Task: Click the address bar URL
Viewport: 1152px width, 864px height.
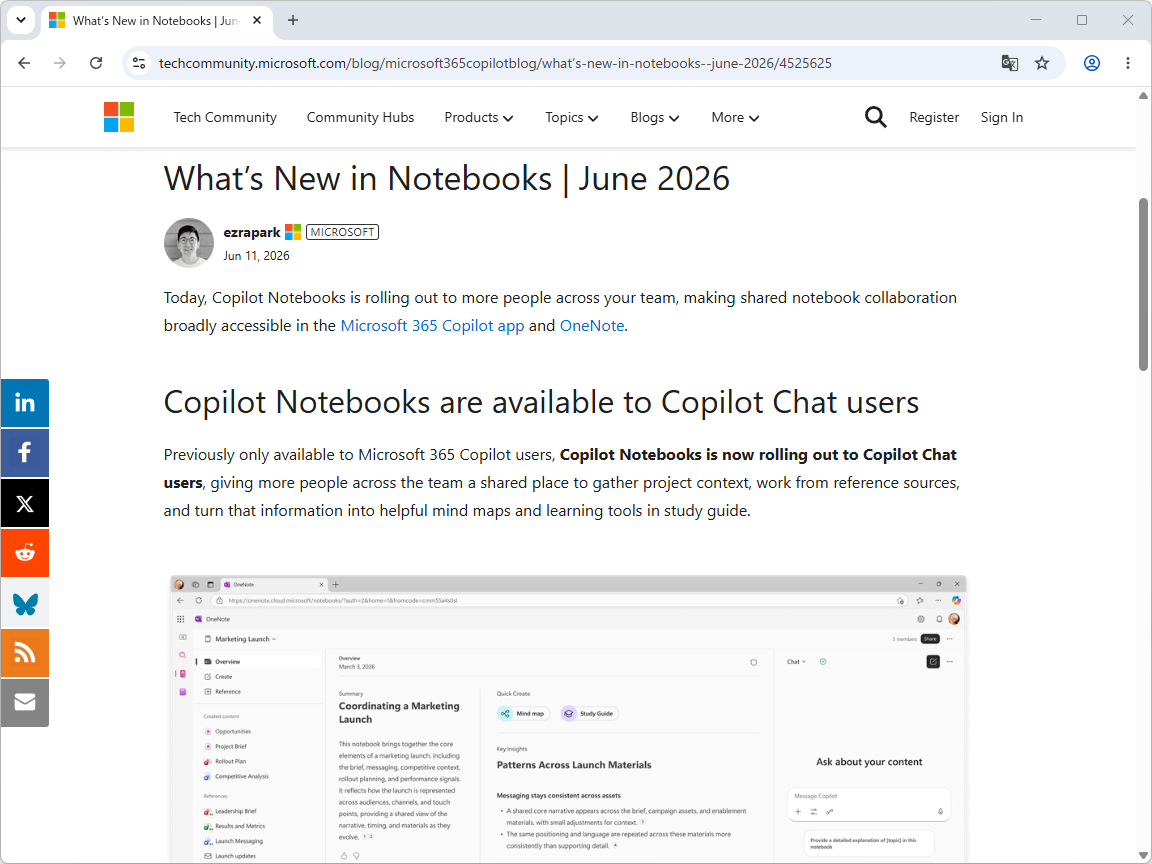Action: click(495, 63)
